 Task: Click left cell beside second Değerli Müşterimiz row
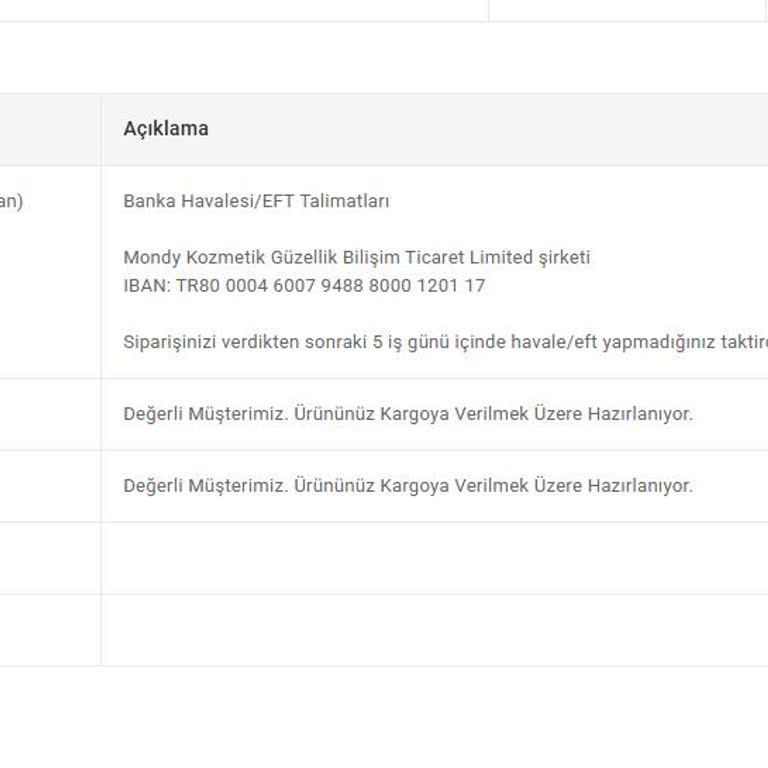(x=50, y=486)
